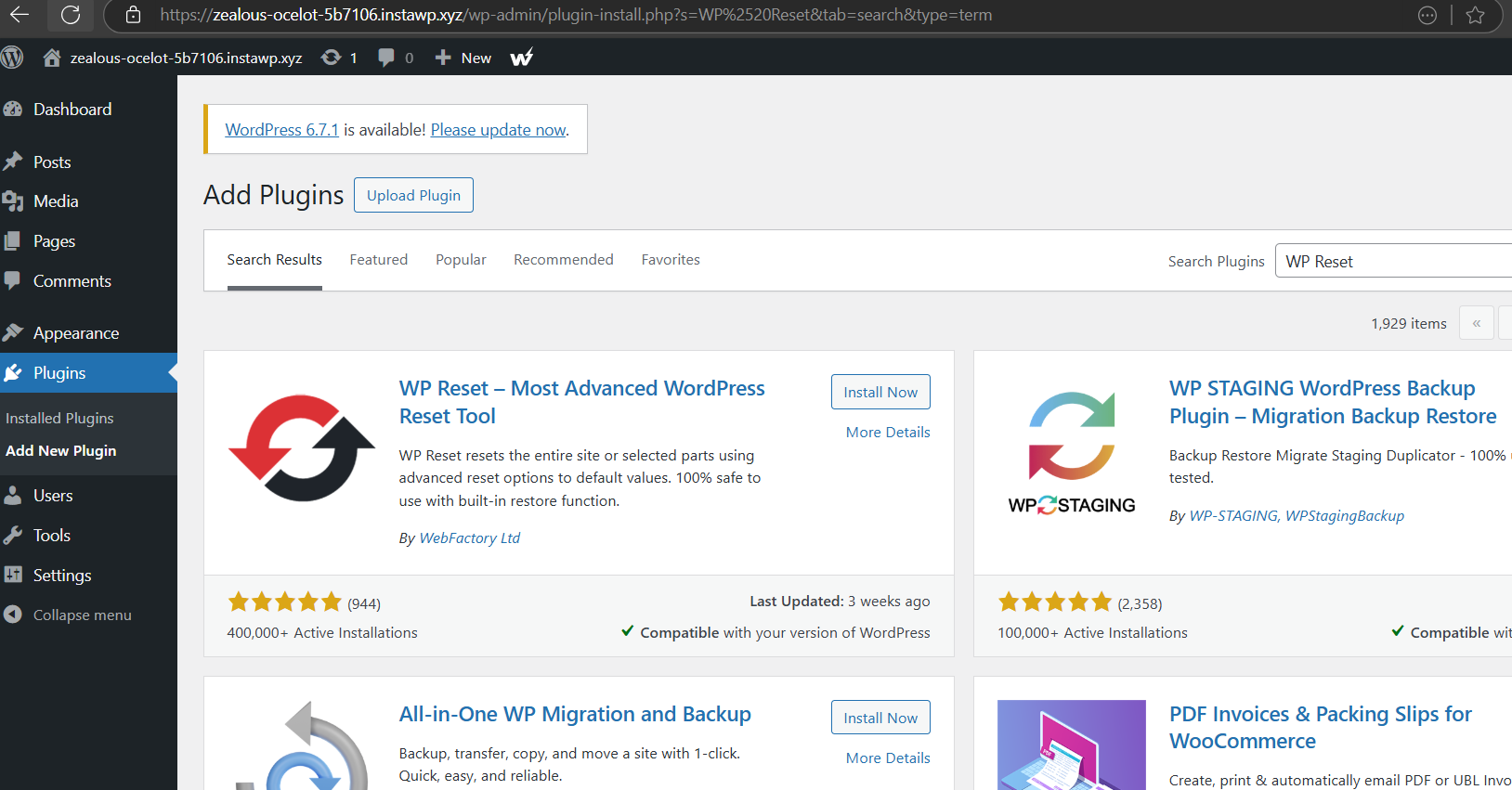Open More Details for WP Reset
Screen dimensions: 1512x790
888,433
